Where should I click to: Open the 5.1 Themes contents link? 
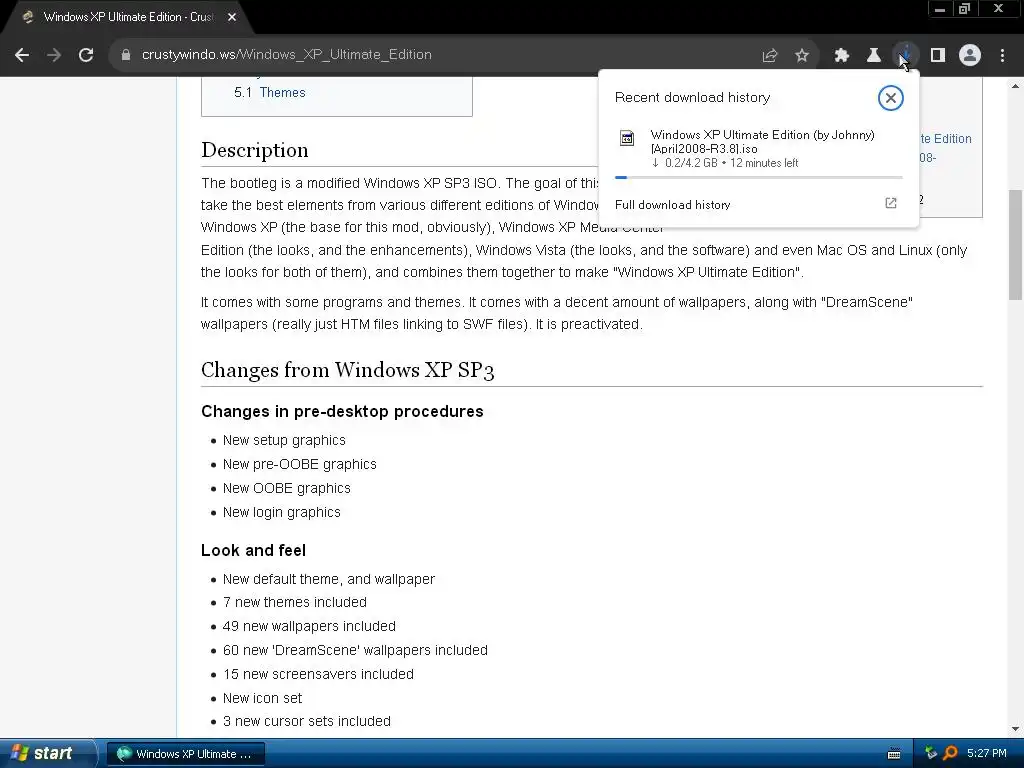[270, 93]
